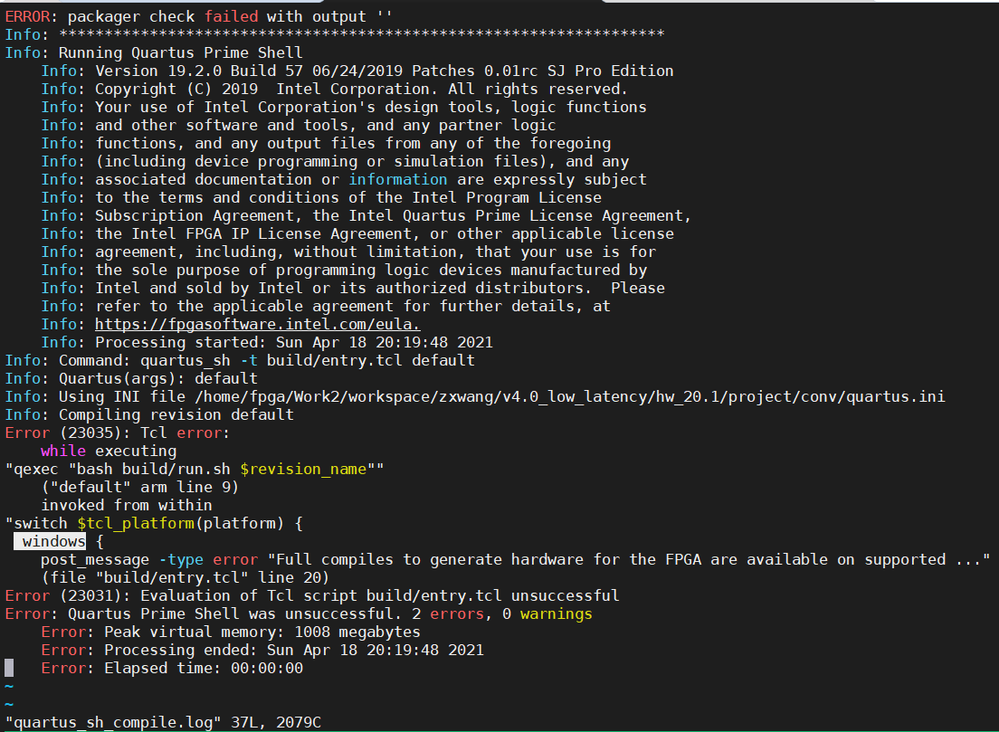Click the row of asterisks Info line

tap(334, 34)
